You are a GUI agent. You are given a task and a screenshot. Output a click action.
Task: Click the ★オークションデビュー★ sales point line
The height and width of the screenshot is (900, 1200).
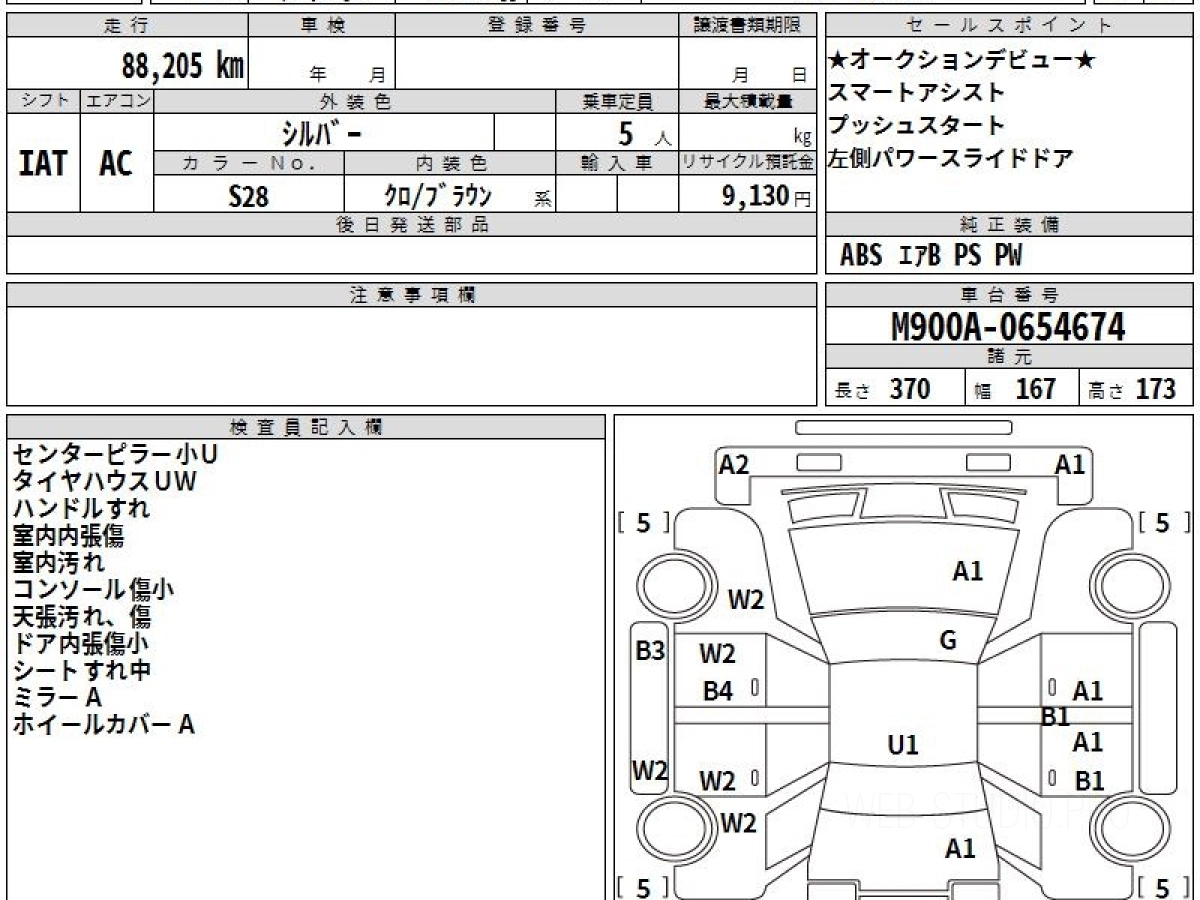tap(962, 61)
